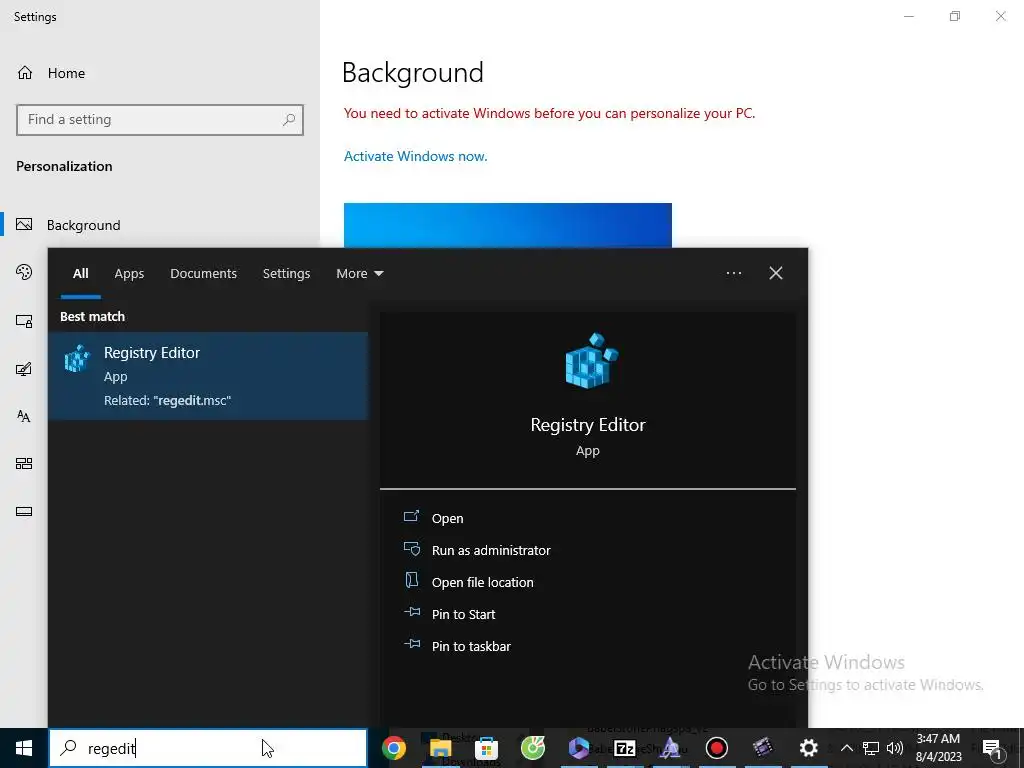Open Microsoft Store from the taskbar
The width and height of the screenshot is (1024, 768).
(486, 748)
